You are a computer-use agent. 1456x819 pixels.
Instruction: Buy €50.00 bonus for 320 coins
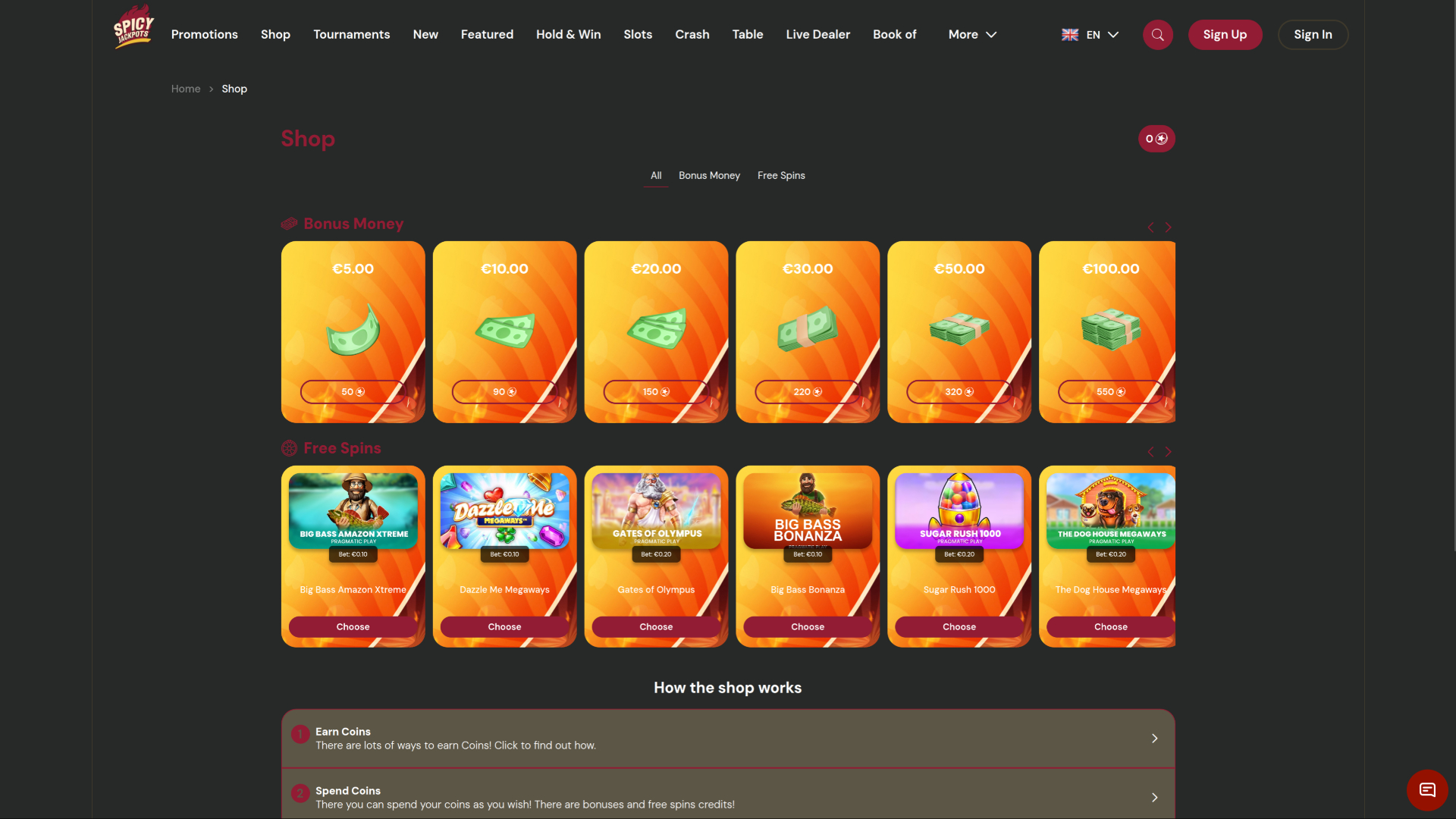pos(959,392)
